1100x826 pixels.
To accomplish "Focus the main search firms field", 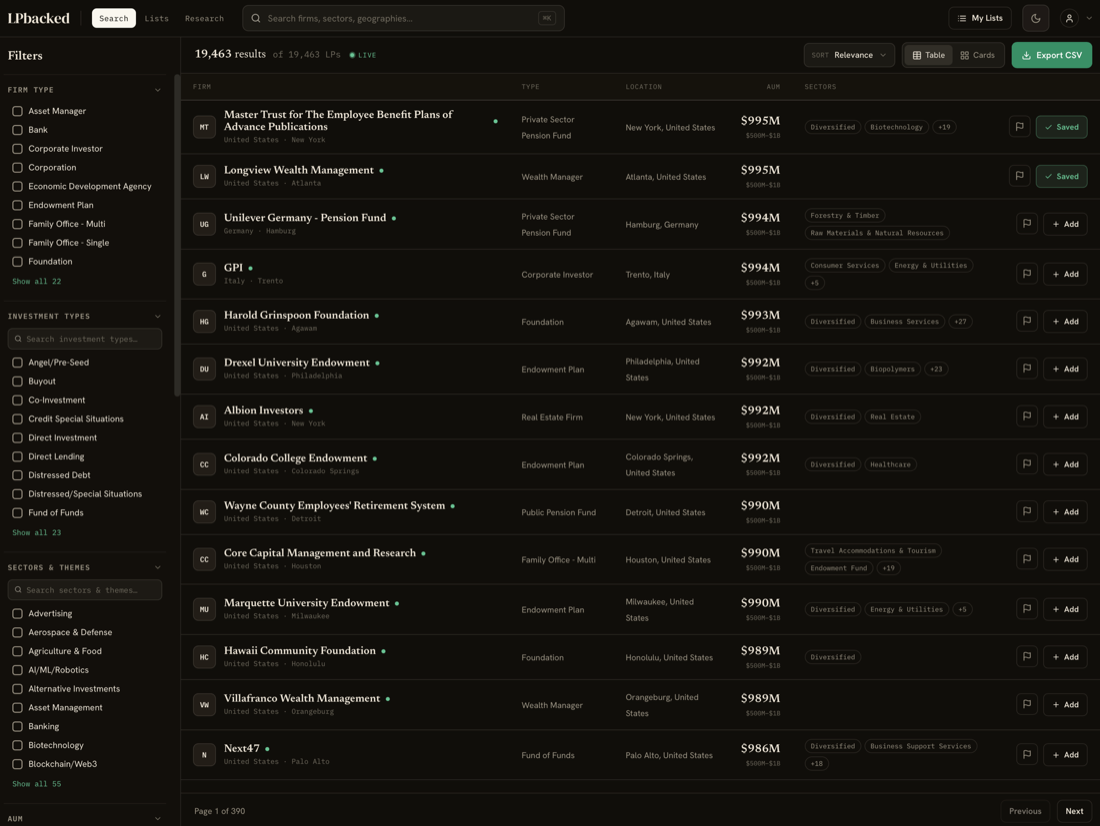I will (x=403, y=18).
